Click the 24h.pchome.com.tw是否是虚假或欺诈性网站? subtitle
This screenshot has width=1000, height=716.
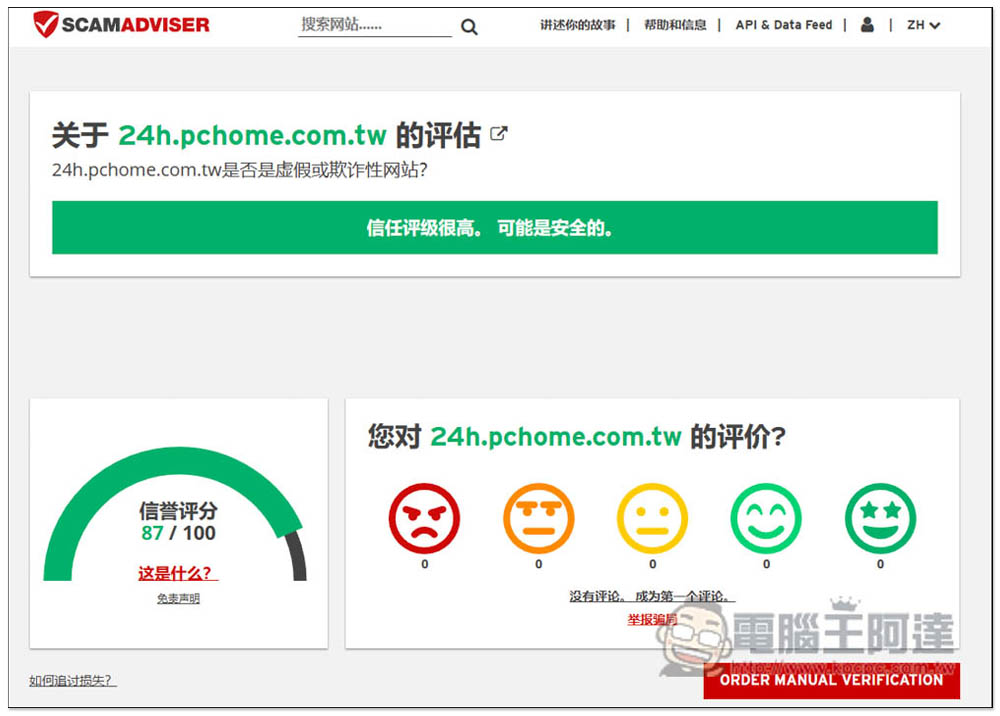click(x=239, y=170)
